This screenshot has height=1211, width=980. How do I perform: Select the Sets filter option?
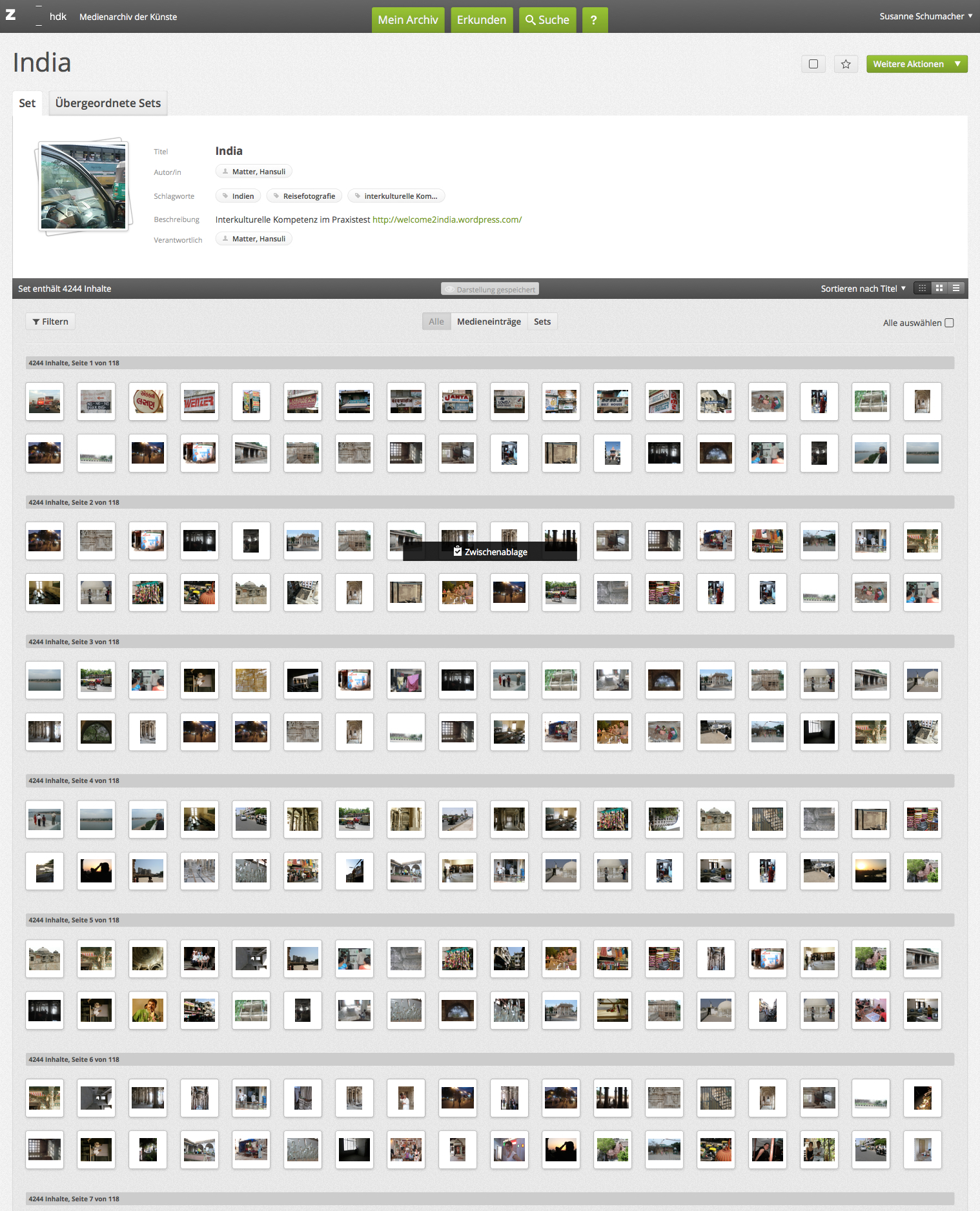click(542, 321)
